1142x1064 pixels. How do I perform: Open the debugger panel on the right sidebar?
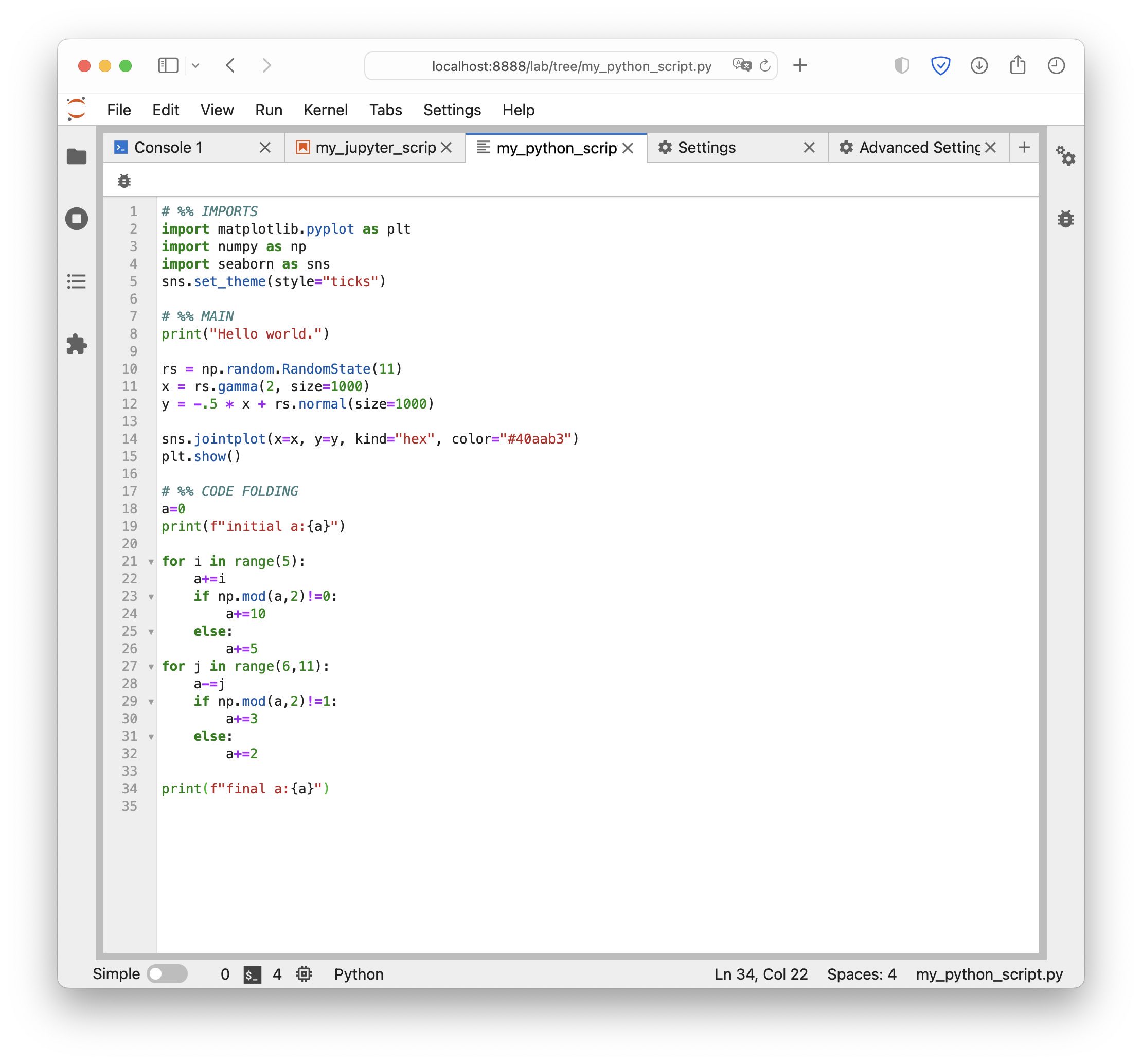click(1067, 218)
